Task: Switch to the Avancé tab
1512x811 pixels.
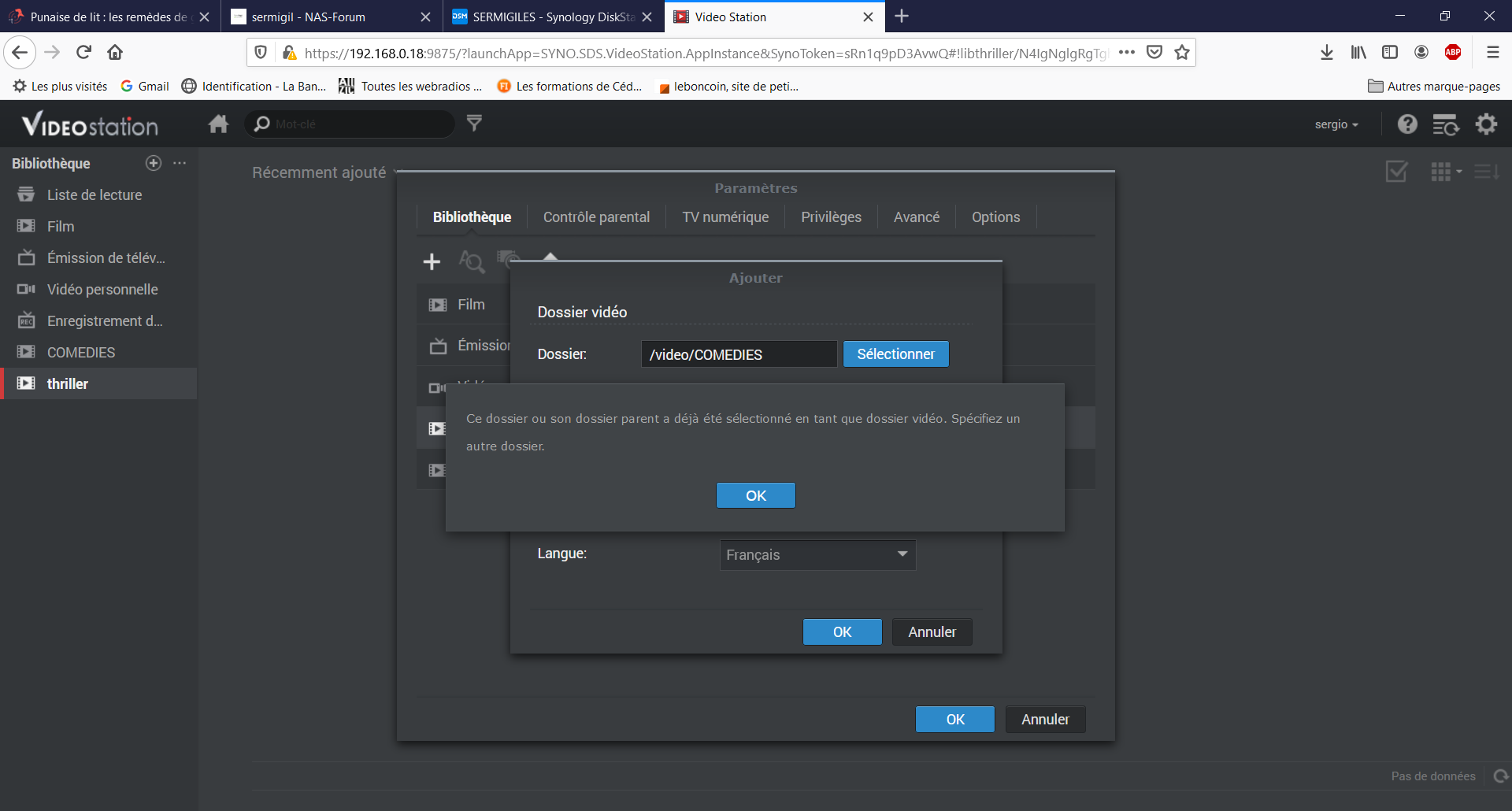Action: click(x=917, y=217)
